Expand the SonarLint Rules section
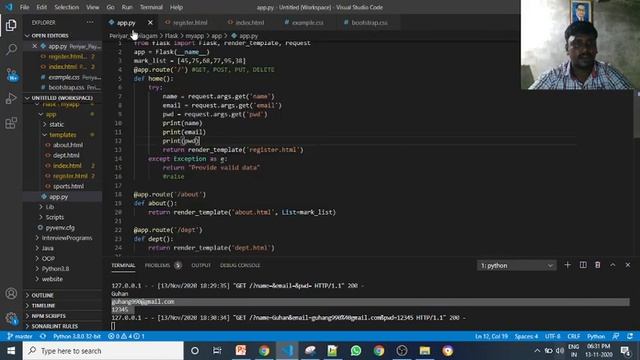 click(x=54, y=326)
